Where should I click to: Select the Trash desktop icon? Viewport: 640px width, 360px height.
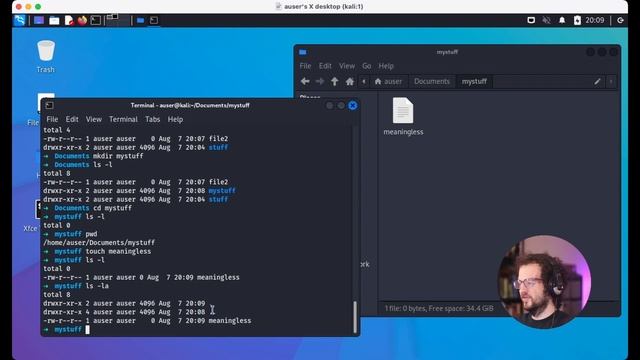point(45,56)
